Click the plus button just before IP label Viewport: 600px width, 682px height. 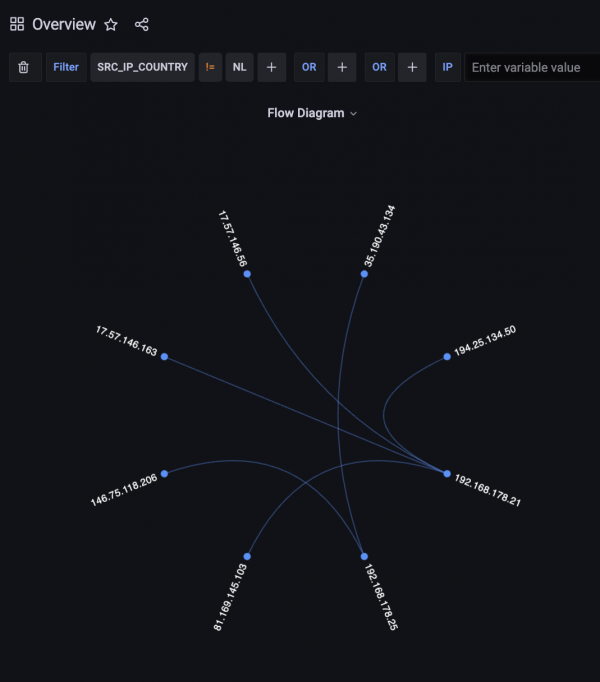(412, 67)
